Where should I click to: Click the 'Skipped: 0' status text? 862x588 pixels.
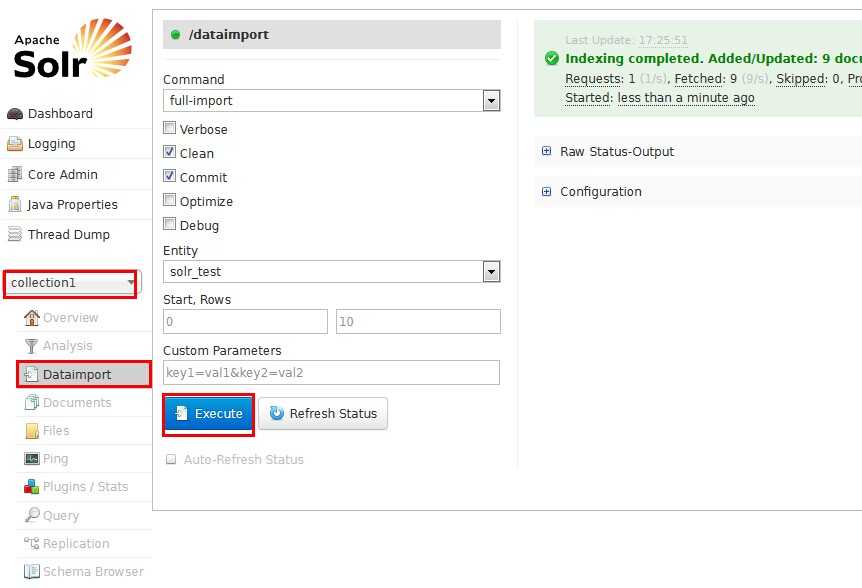point(808,79)
